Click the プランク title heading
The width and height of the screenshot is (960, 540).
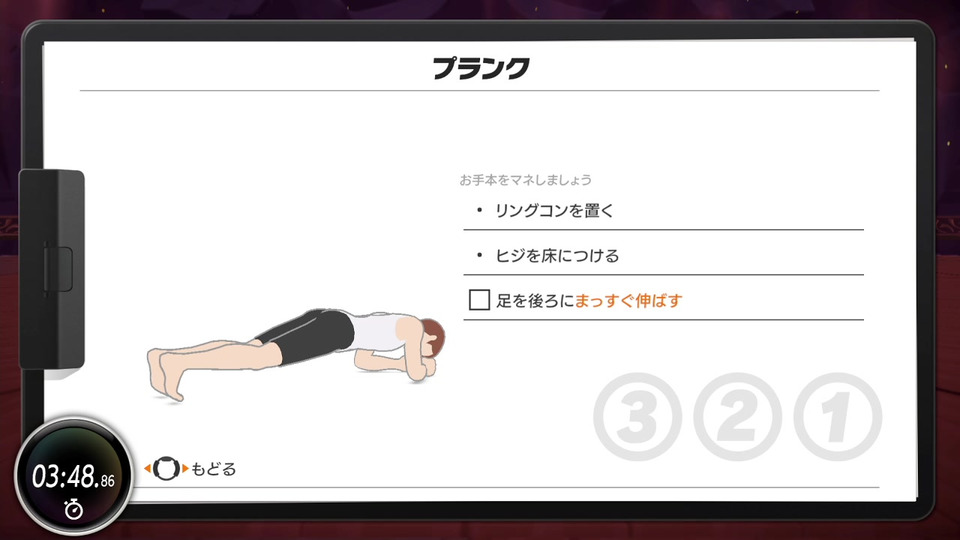pos(481,68)
